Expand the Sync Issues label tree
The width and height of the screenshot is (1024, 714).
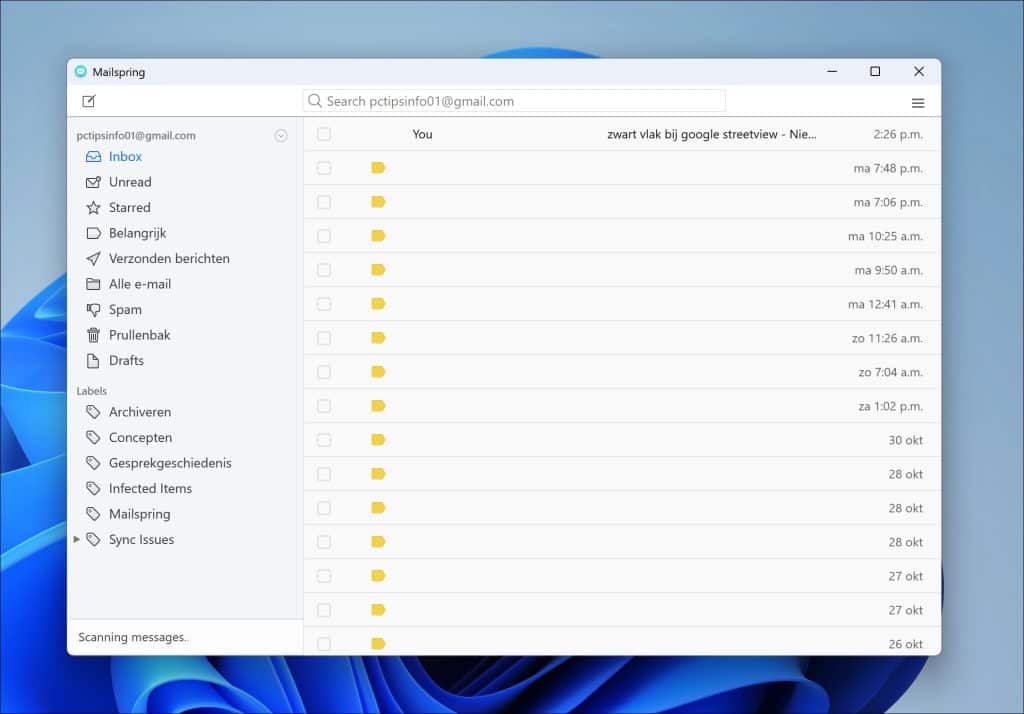click(x=78, y=539)
